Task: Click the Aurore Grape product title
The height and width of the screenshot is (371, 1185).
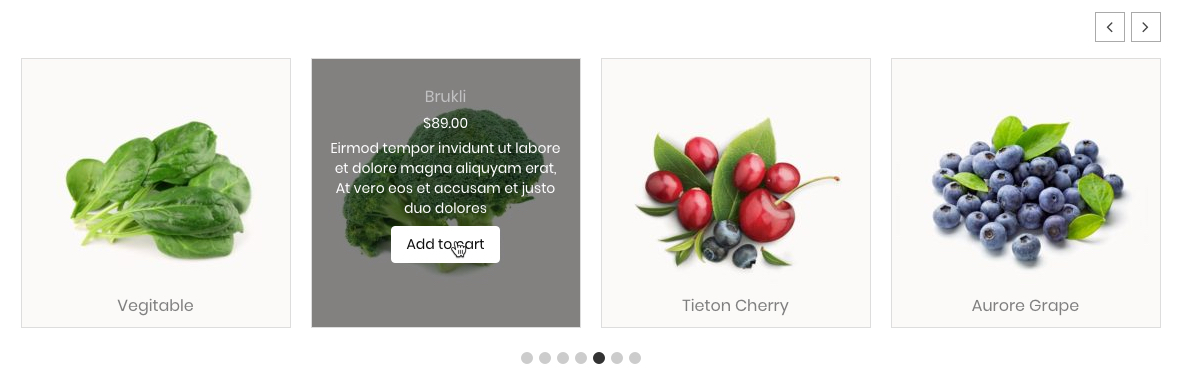Action: click(x=1025, y=305)
